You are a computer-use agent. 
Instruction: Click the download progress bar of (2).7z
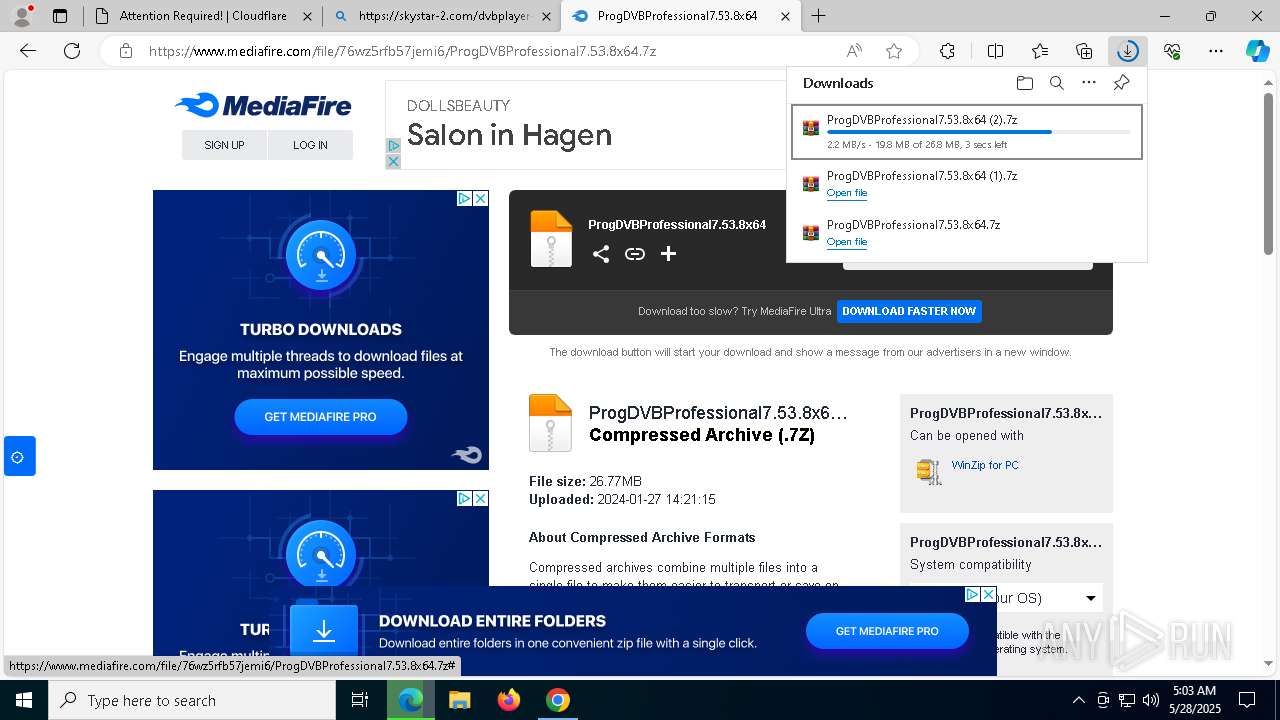[979, 132]
